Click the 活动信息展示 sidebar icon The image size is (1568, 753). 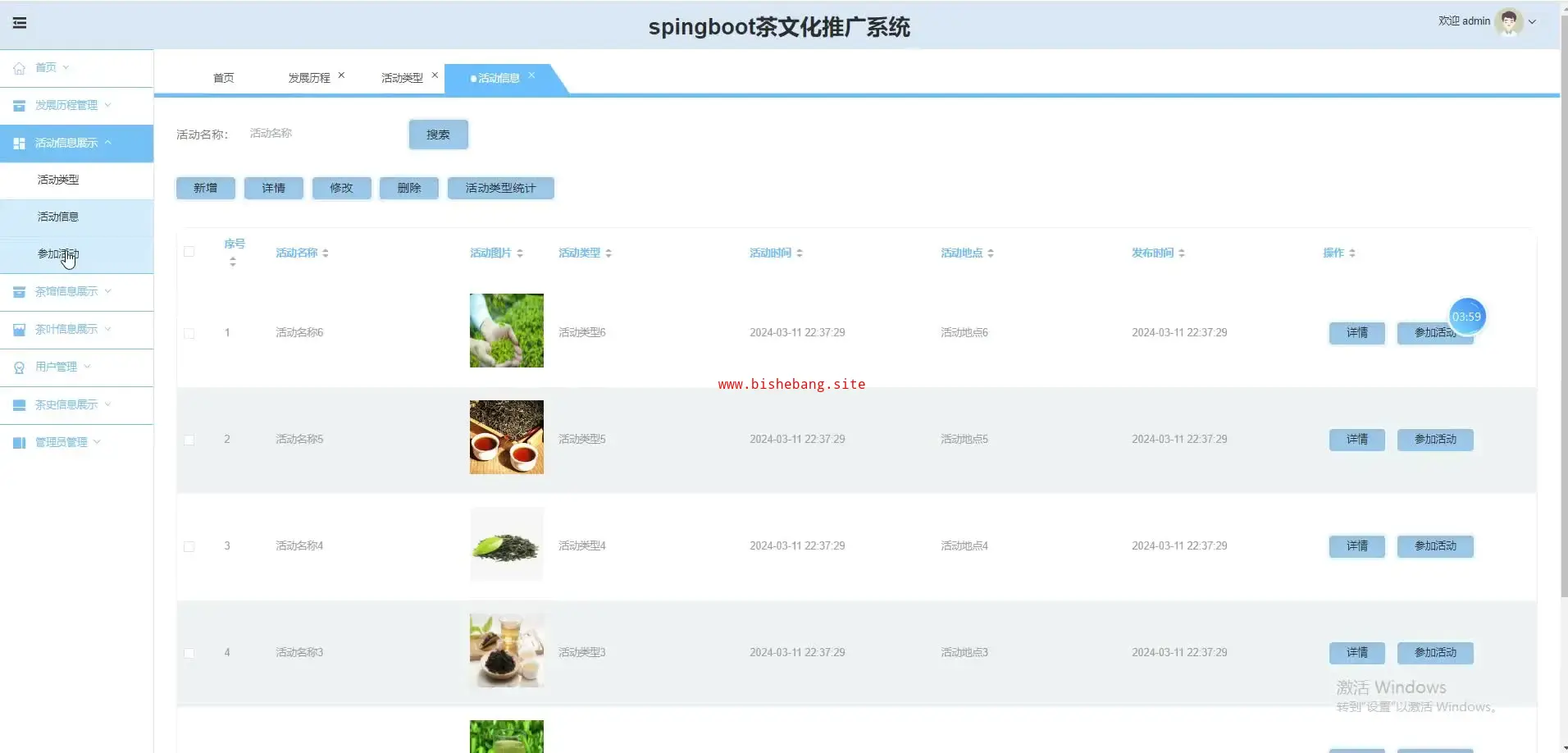(x=19, y=144)
